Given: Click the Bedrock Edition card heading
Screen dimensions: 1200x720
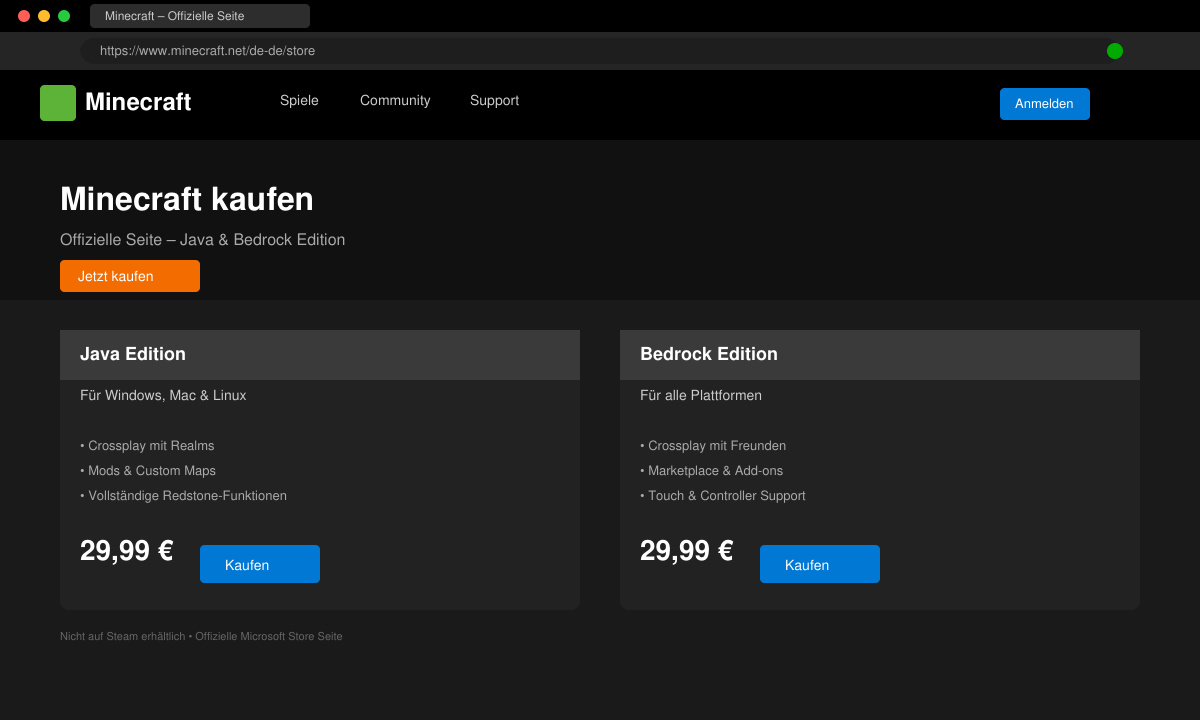Looking at the screenshot, I should tap(709, 354).
